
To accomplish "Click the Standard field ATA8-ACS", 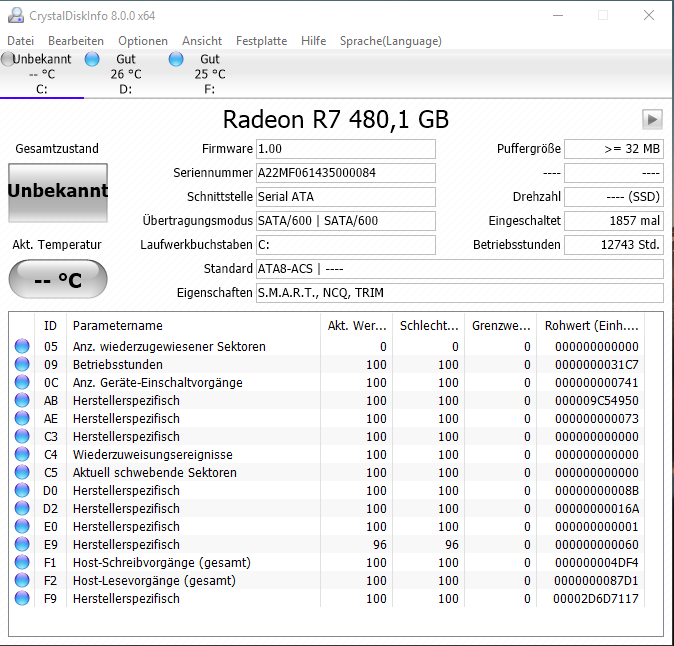I will click(460, 269).
